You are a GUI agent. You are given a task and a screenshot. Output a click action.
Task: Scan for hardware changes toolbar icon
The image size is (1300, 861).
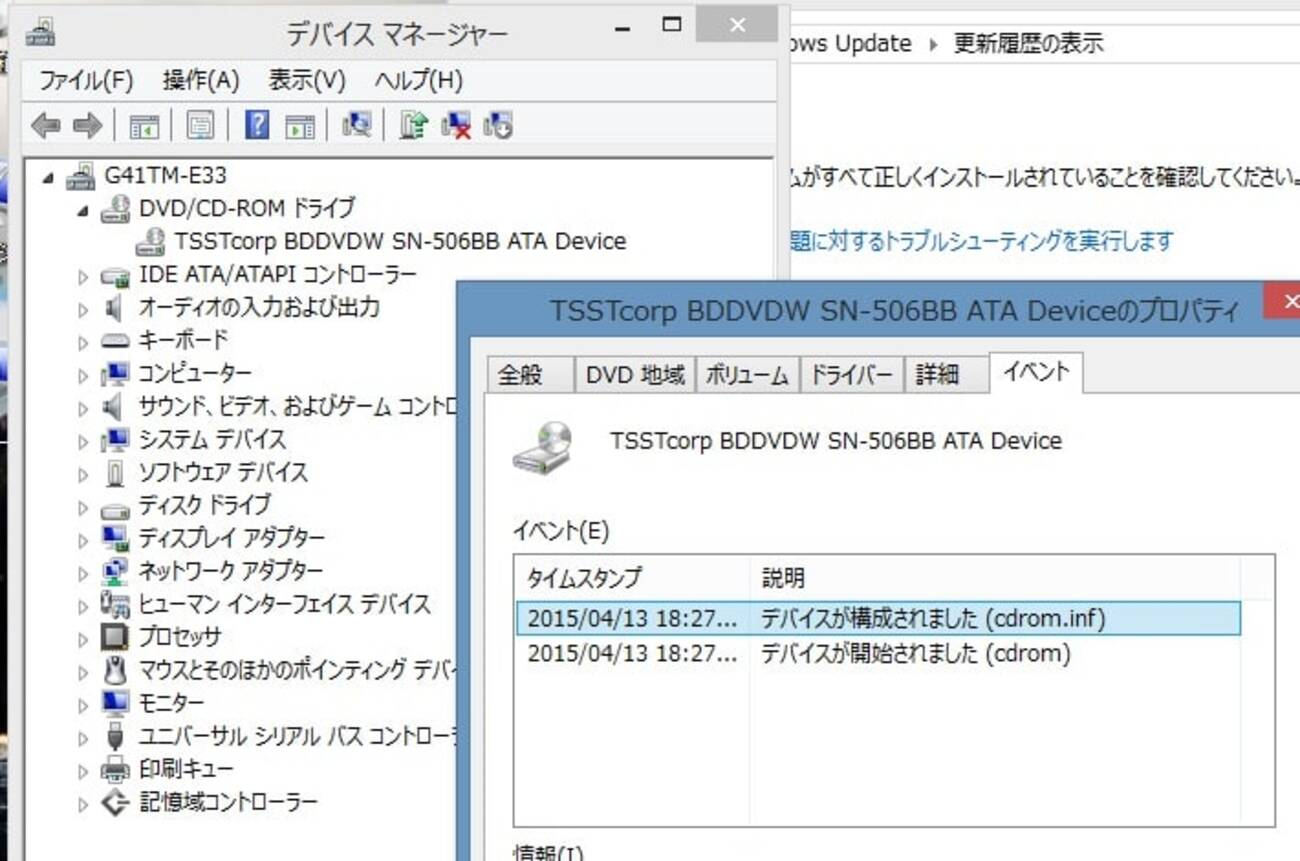click(x=356, y=125)
